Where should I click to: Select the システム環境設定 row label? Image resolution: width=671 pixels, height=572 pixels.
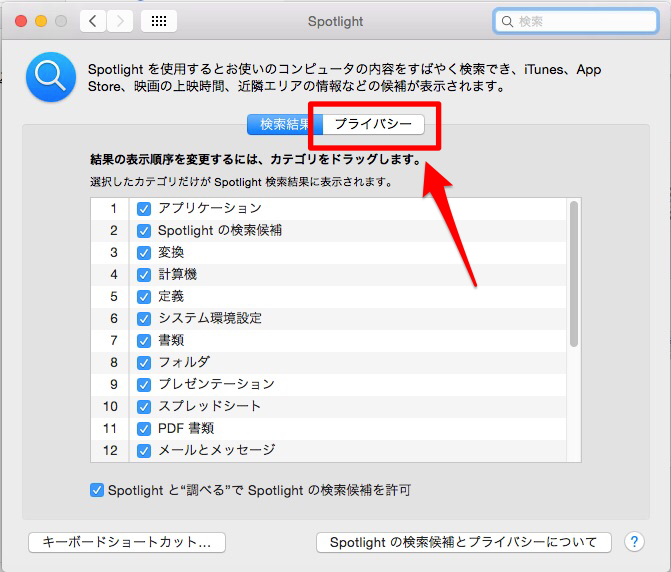(210, 318)
